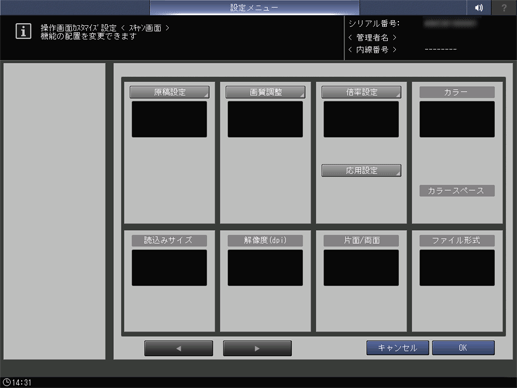Screen dimensions: 517x388
Task: Open the 原稿設定 button
Action: [x=169, y=92]
